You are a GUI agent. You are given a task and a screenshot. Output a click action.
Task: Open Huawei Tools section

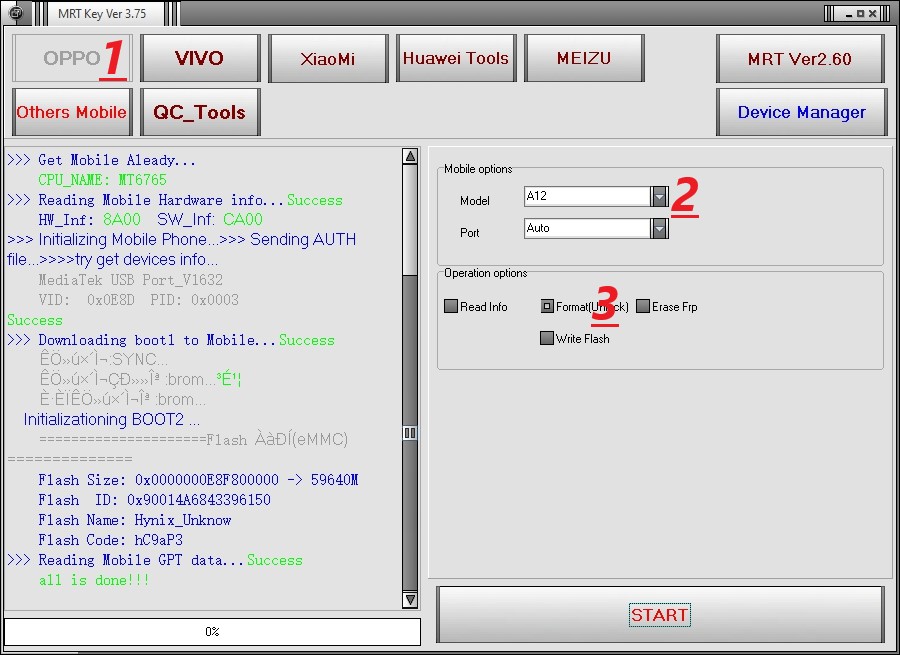(x=456, y=58)
